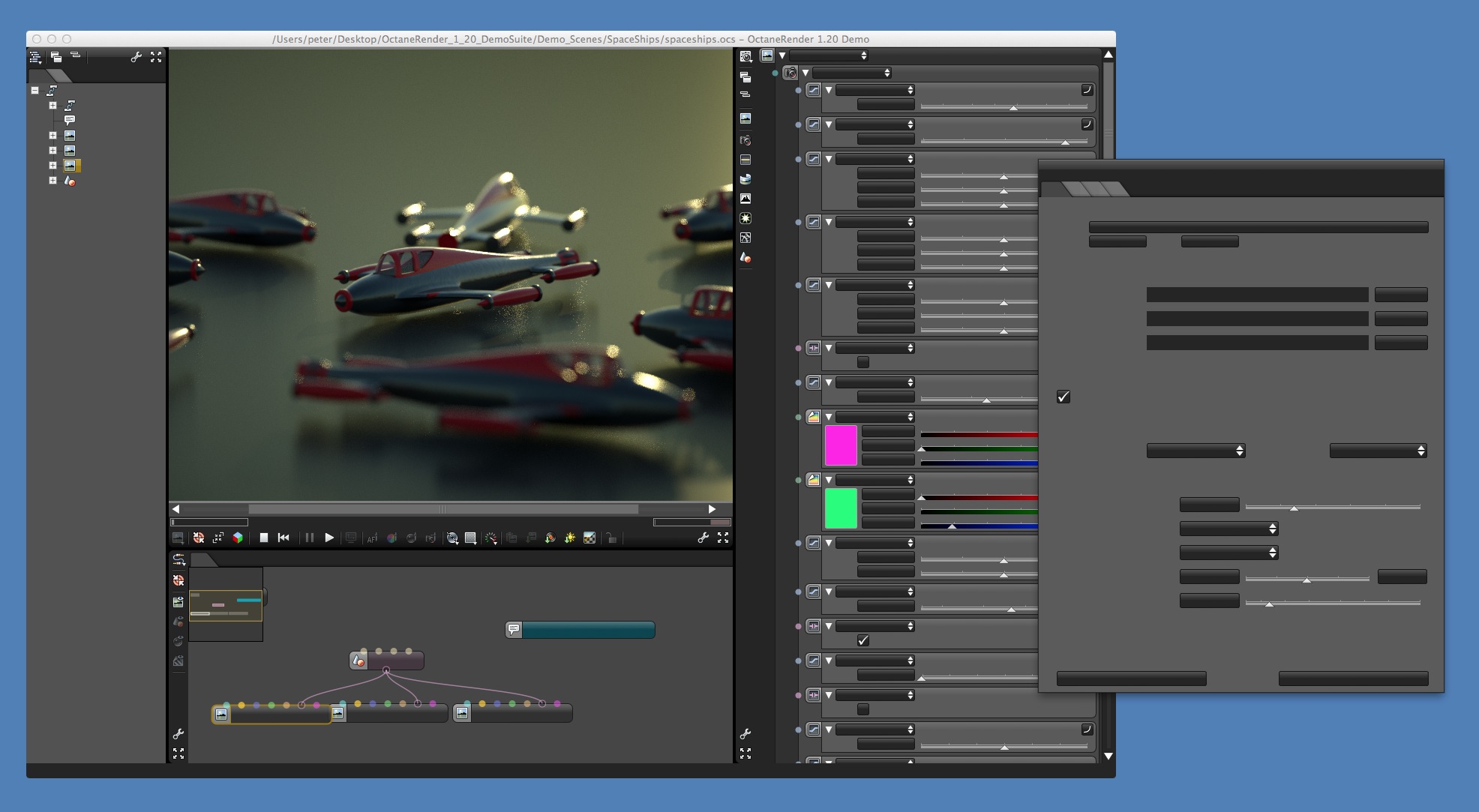
Task: Select the camera icon in node inspector sidebar
Action: [x=745, y=140]
